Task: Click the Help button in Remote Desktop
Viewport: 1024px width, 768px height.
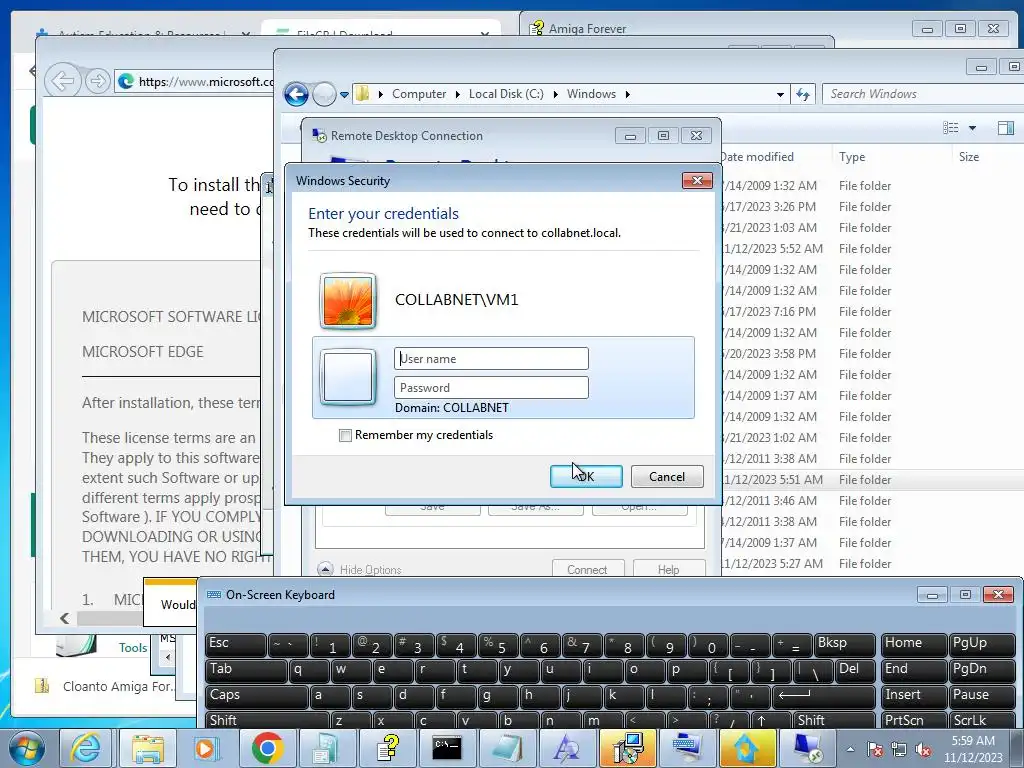Action: click(x=668, y=569)
